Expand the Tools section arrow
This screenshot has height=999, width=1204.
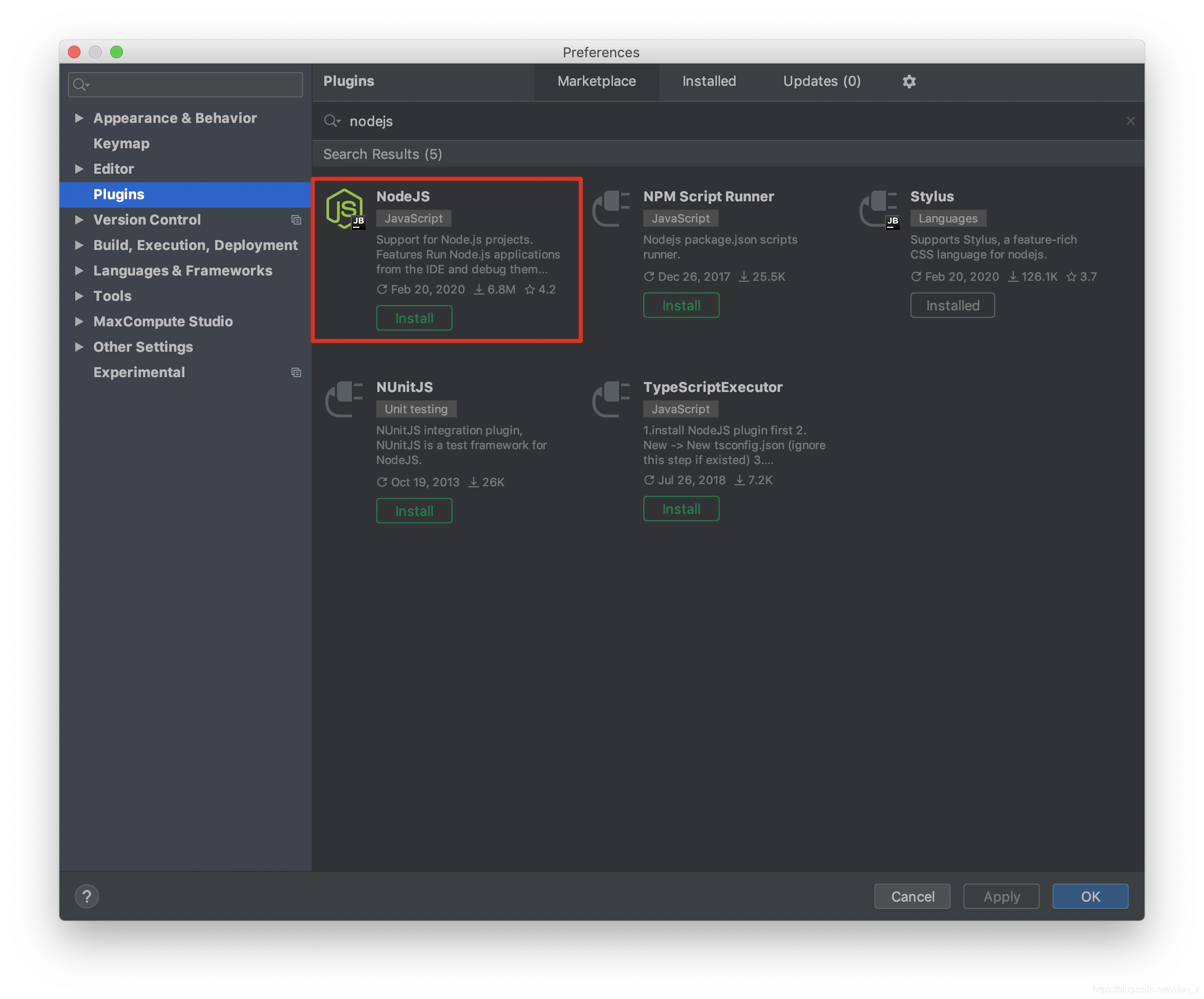pos(79,296)
